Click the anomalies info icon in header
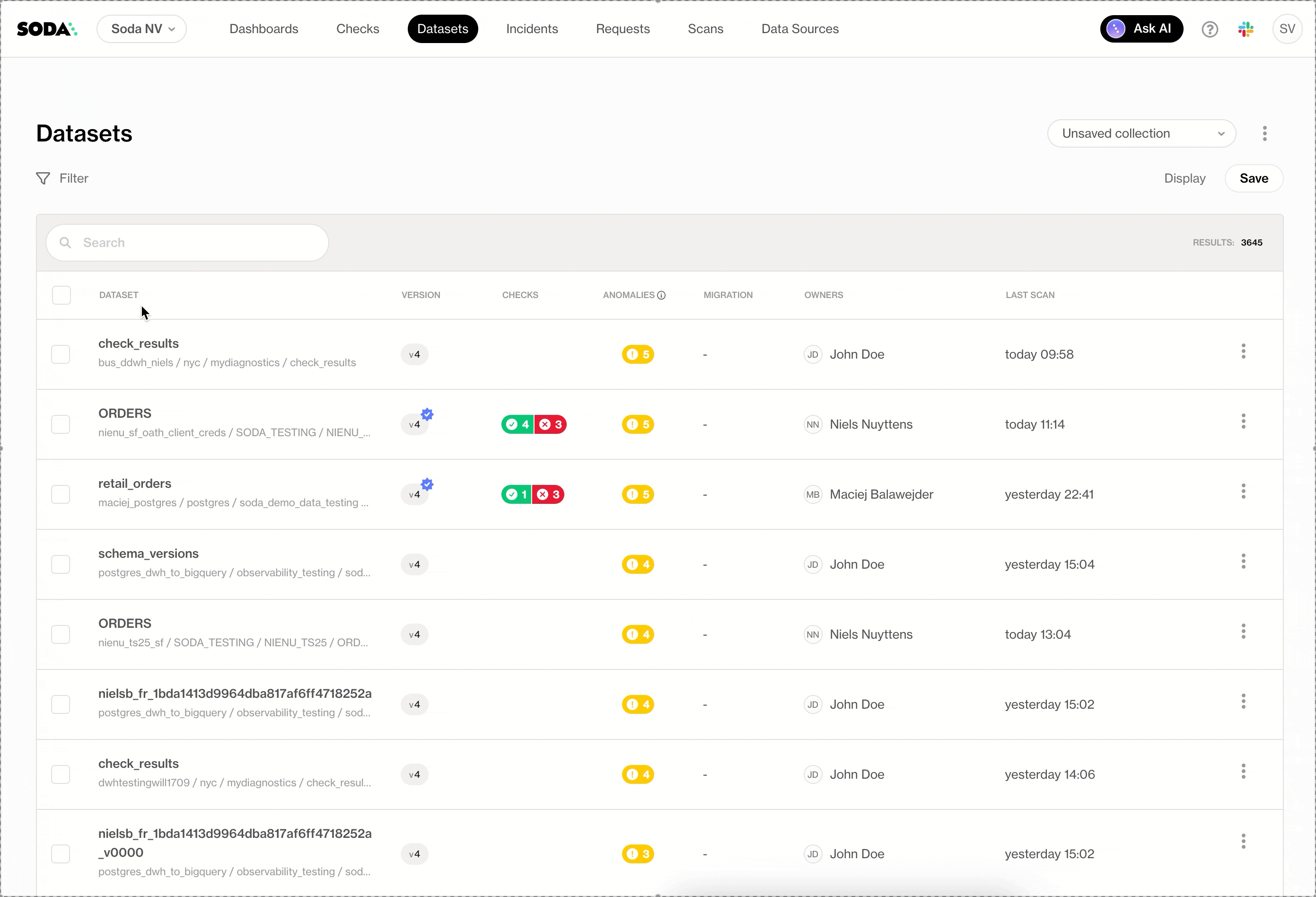 tap(661, 295)
